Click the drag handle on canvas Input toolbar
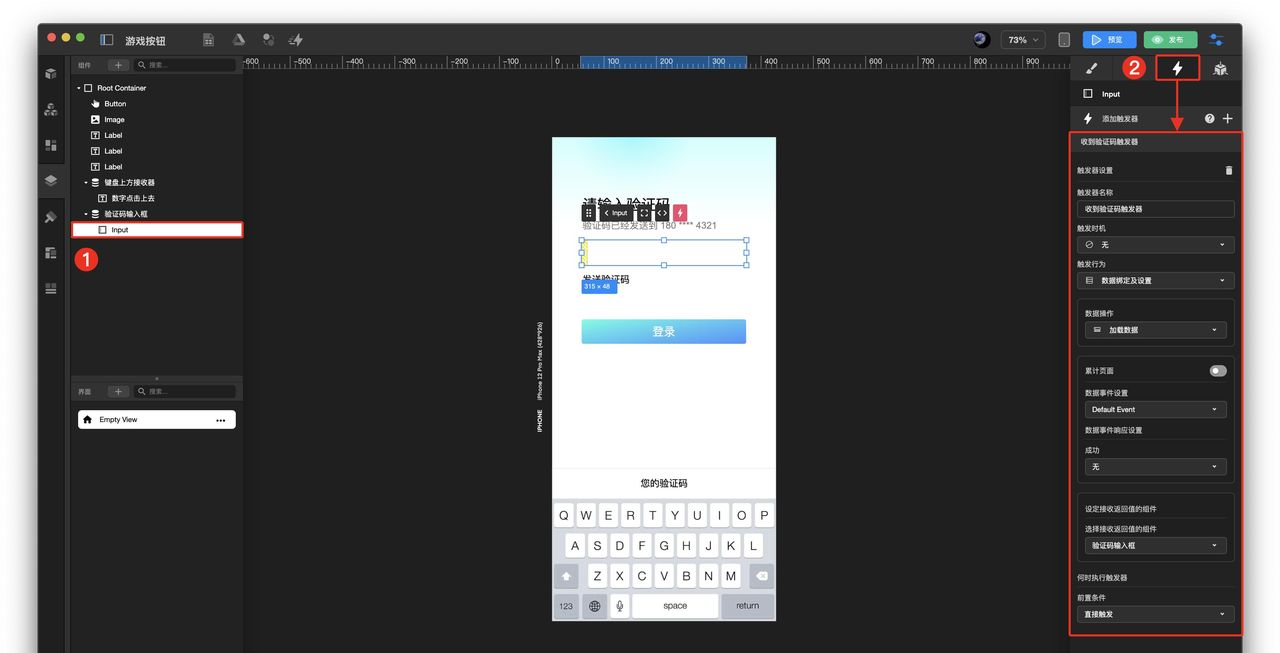Image resolution: width=1280 pixels, height=653 pixels. (589, 213)
